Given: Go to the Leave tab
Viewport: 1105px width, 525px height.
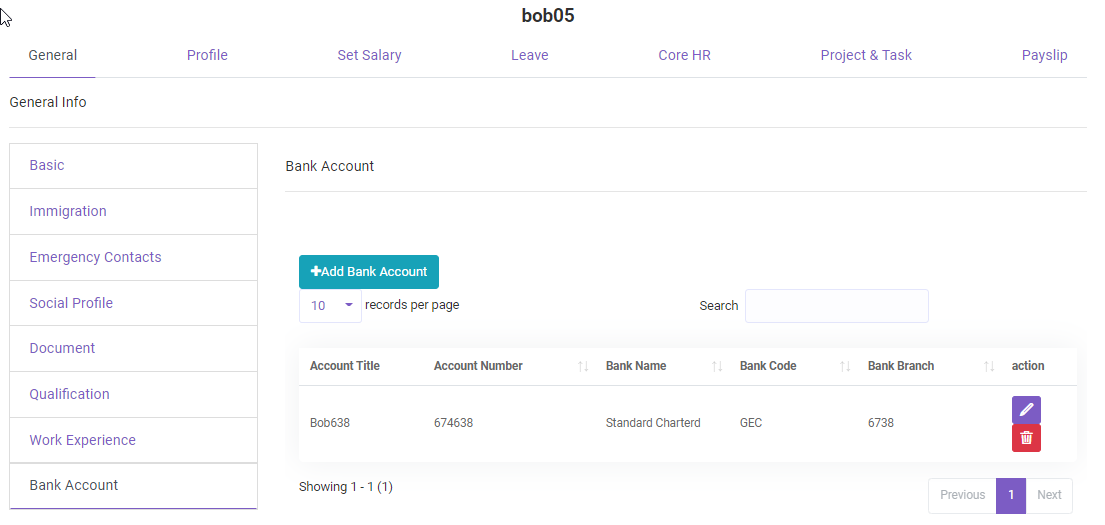Looking at the screenshot, I should [529, 55].
